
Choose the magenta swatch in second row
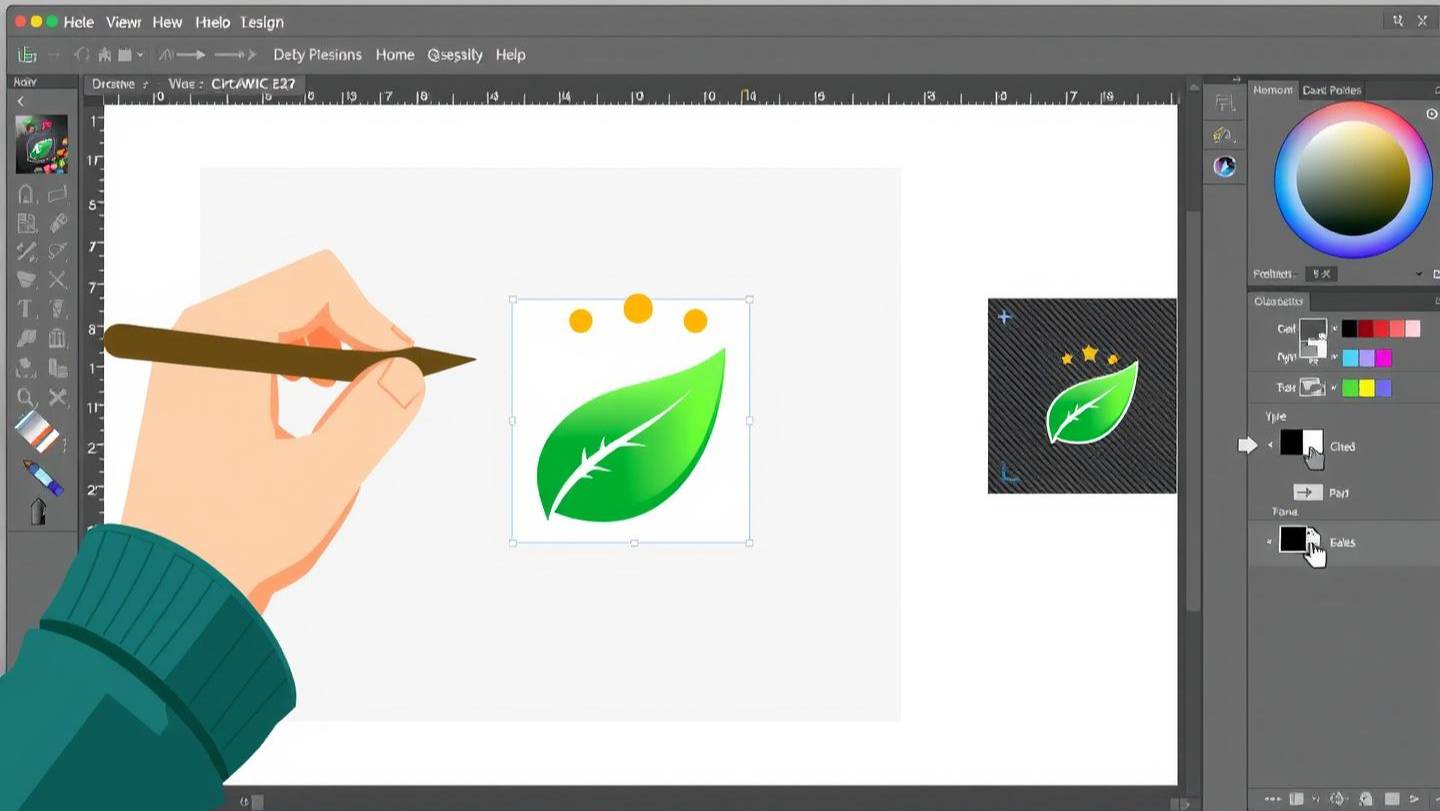point(1383,358)
